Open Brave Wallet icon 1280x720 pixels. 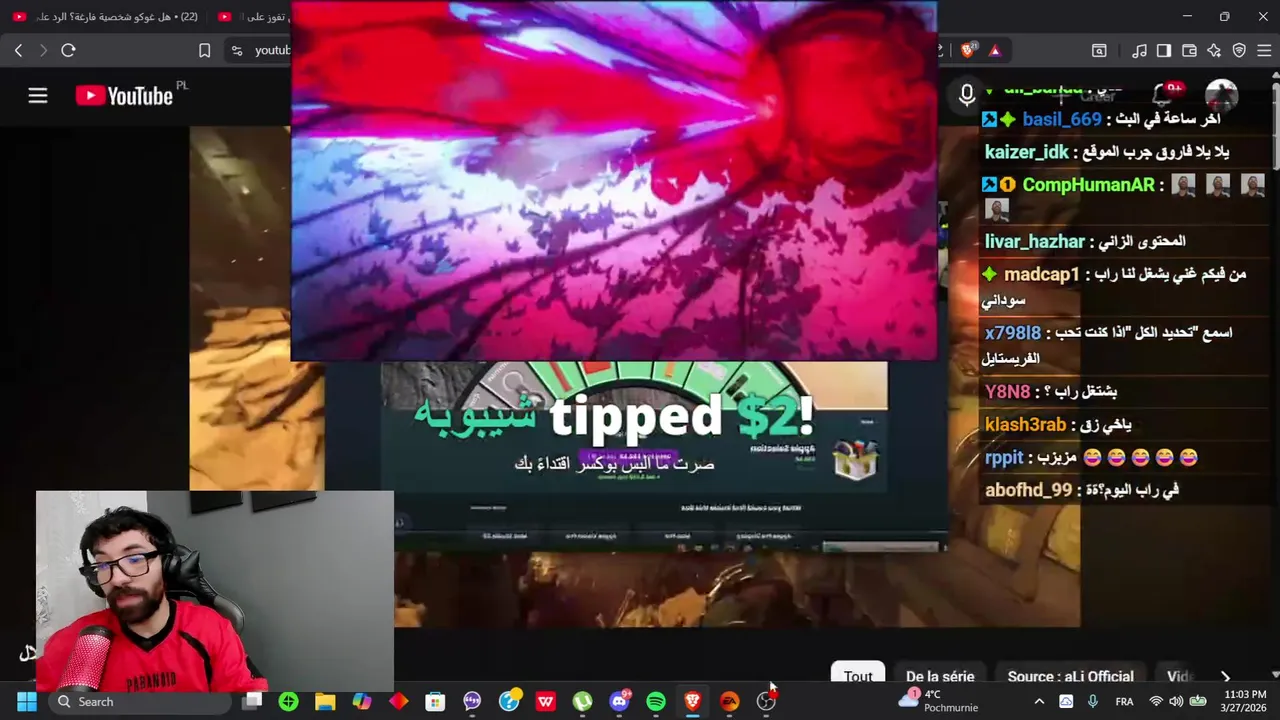click(1189, 50)
